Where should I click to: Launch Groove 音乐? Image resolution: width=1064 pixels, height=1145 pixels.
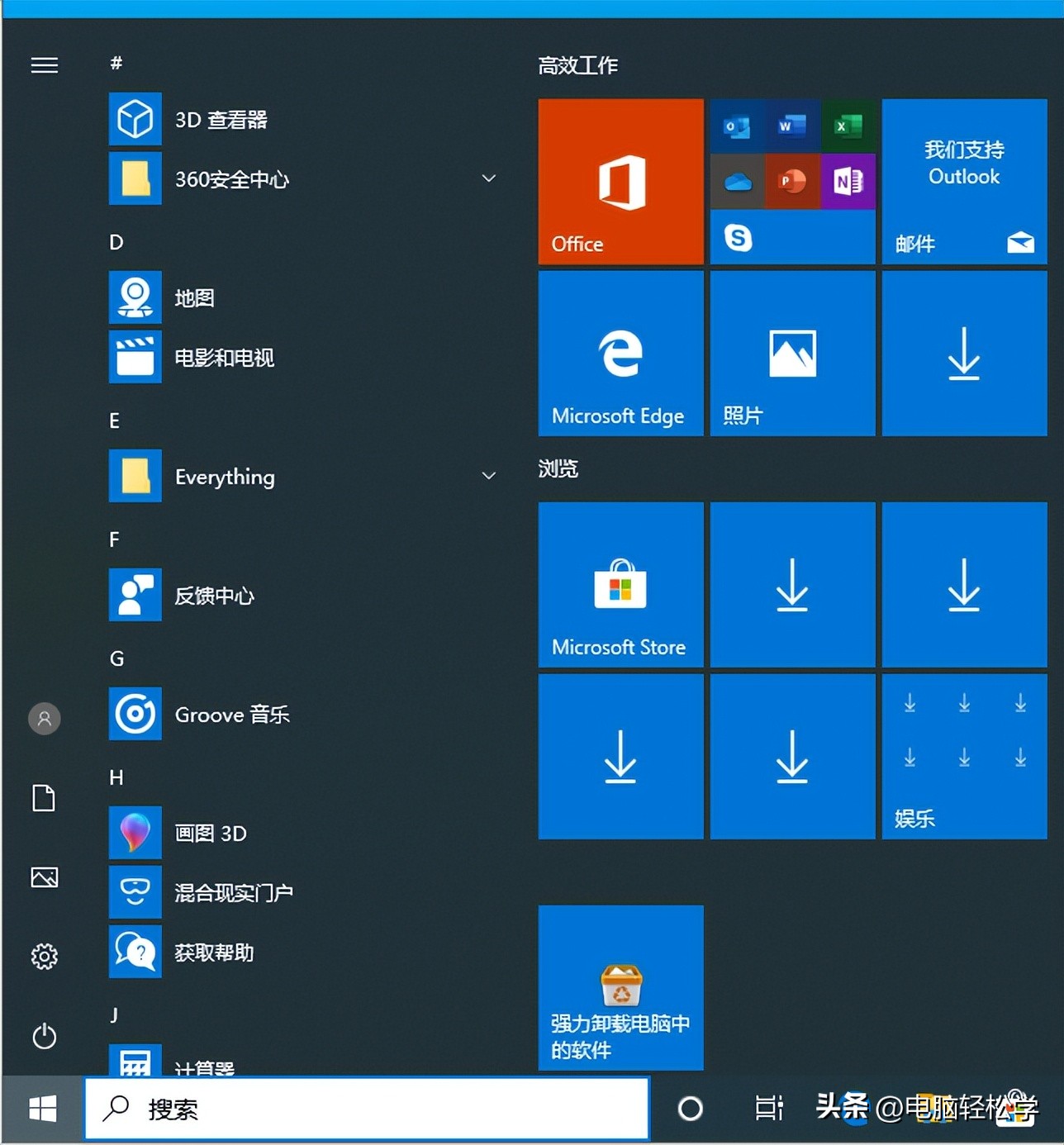(302, 715)
